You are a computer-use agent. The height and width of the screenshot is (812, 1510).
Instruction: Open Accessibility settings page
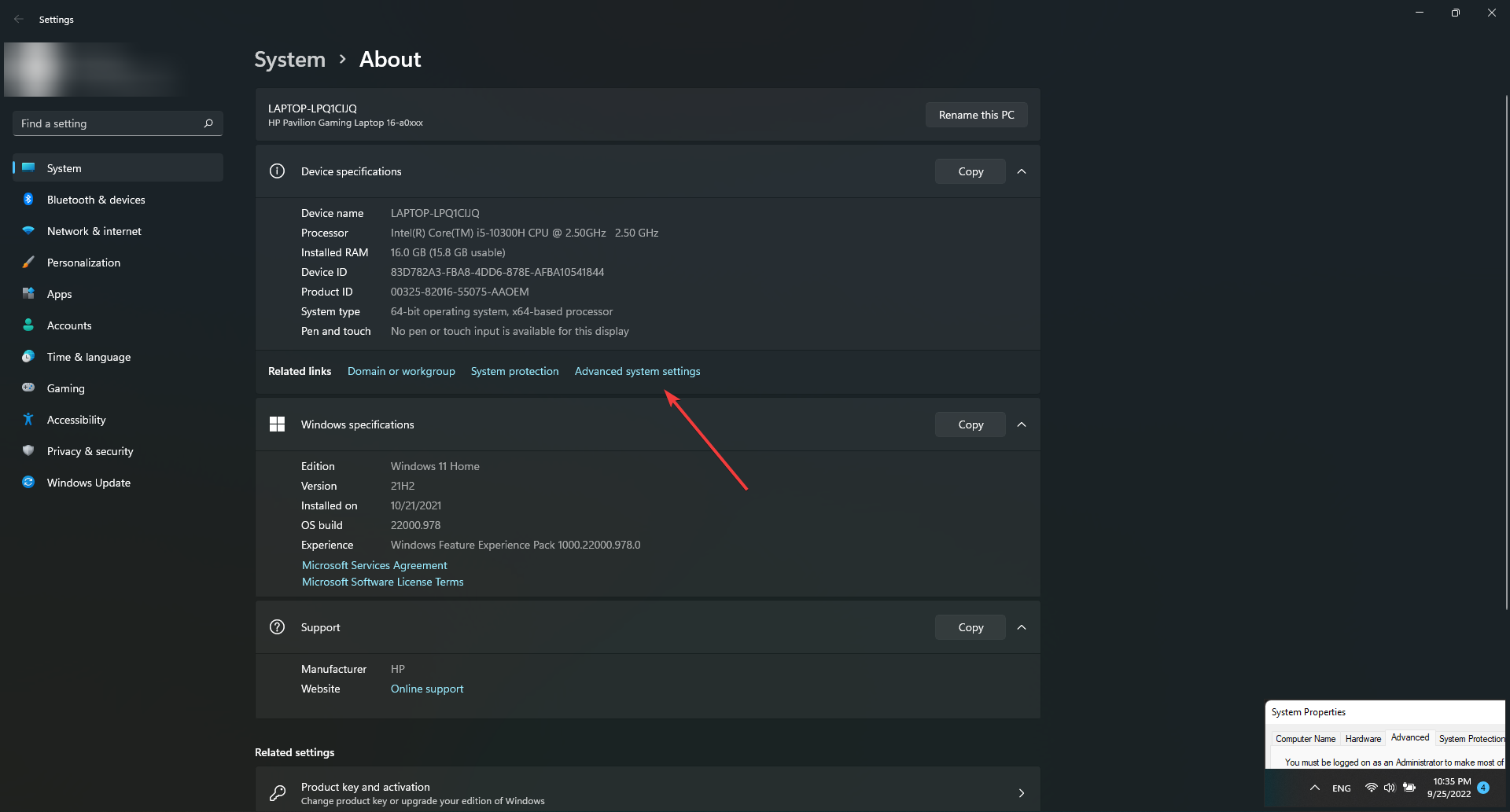118,420
